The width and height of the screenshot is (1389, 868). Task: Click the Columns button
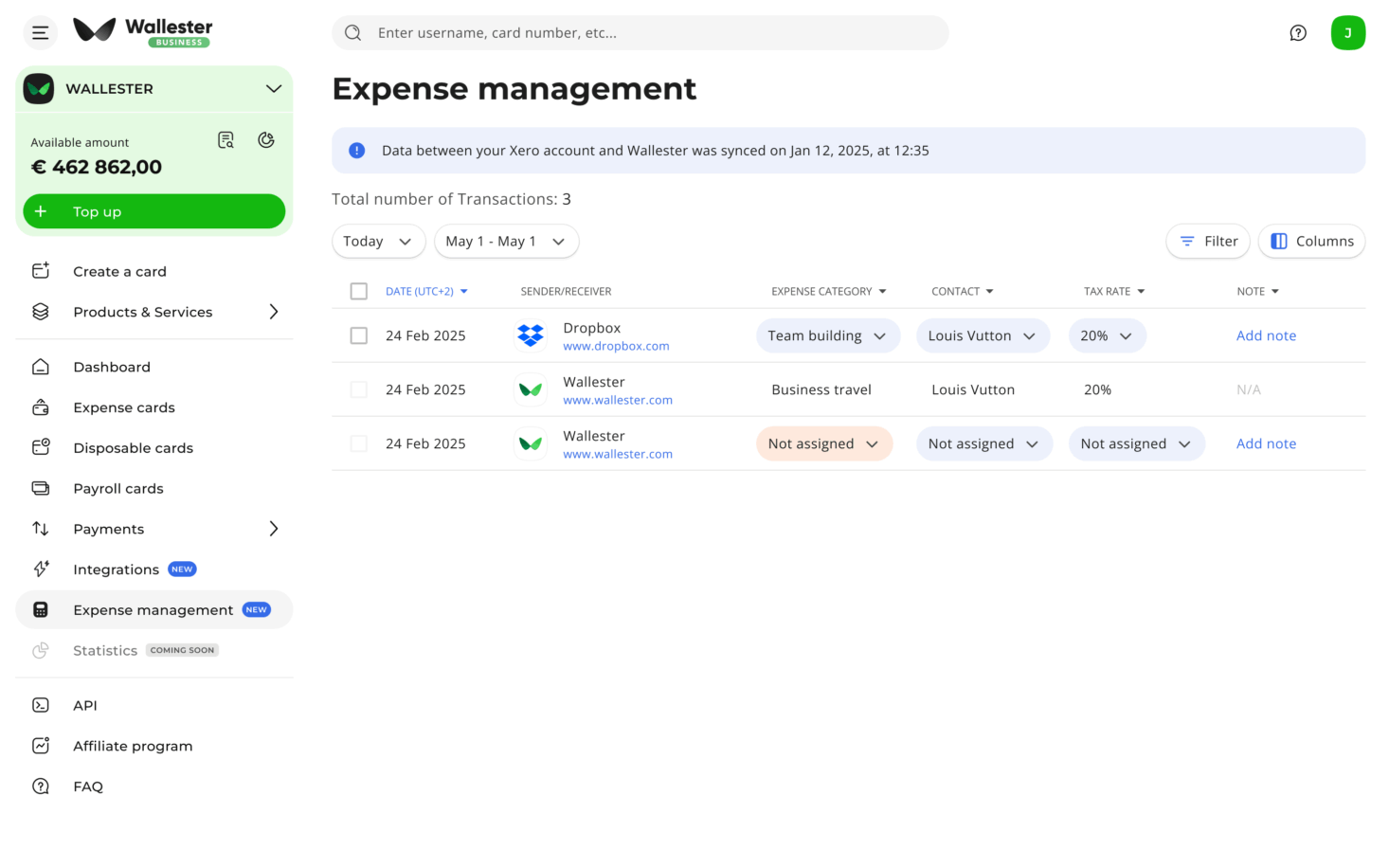(1311, 242)
